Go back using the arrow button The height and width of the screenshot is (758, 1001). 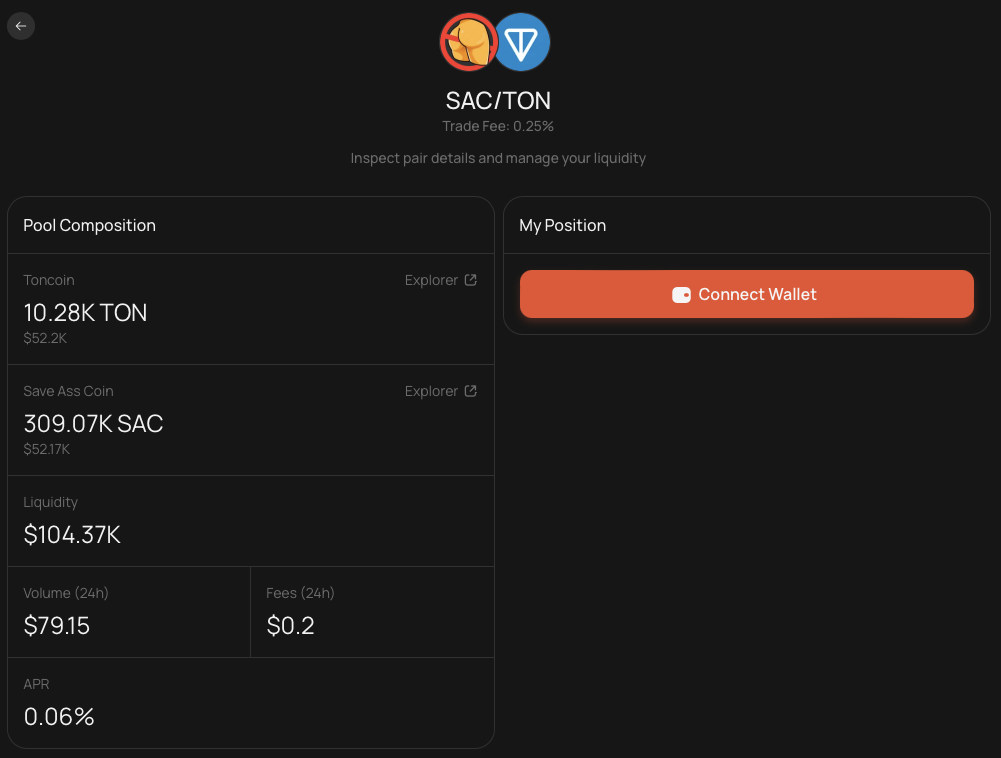click(21, 26)
